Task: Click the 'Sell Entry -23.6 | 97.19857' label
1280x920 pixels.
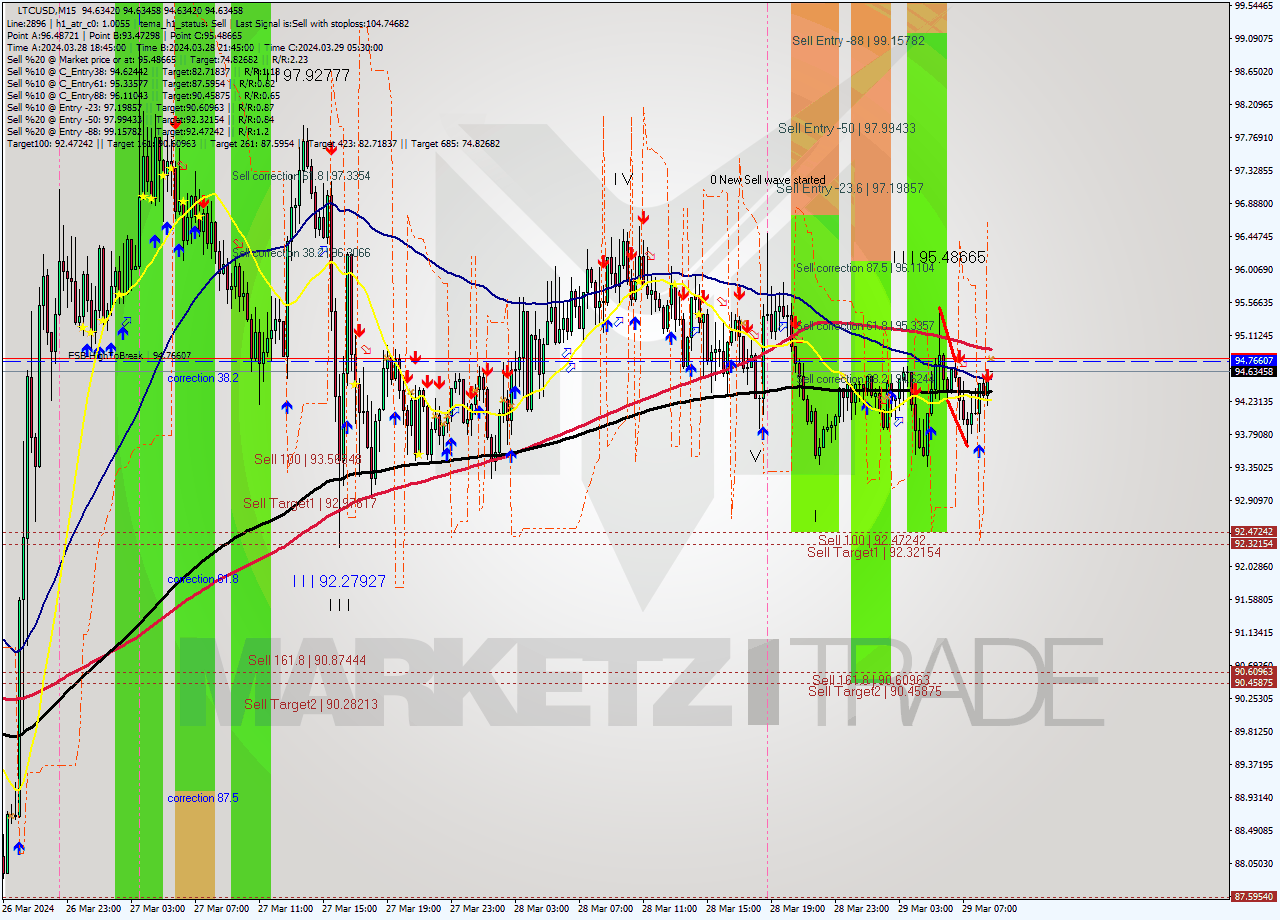Action: 849,188
